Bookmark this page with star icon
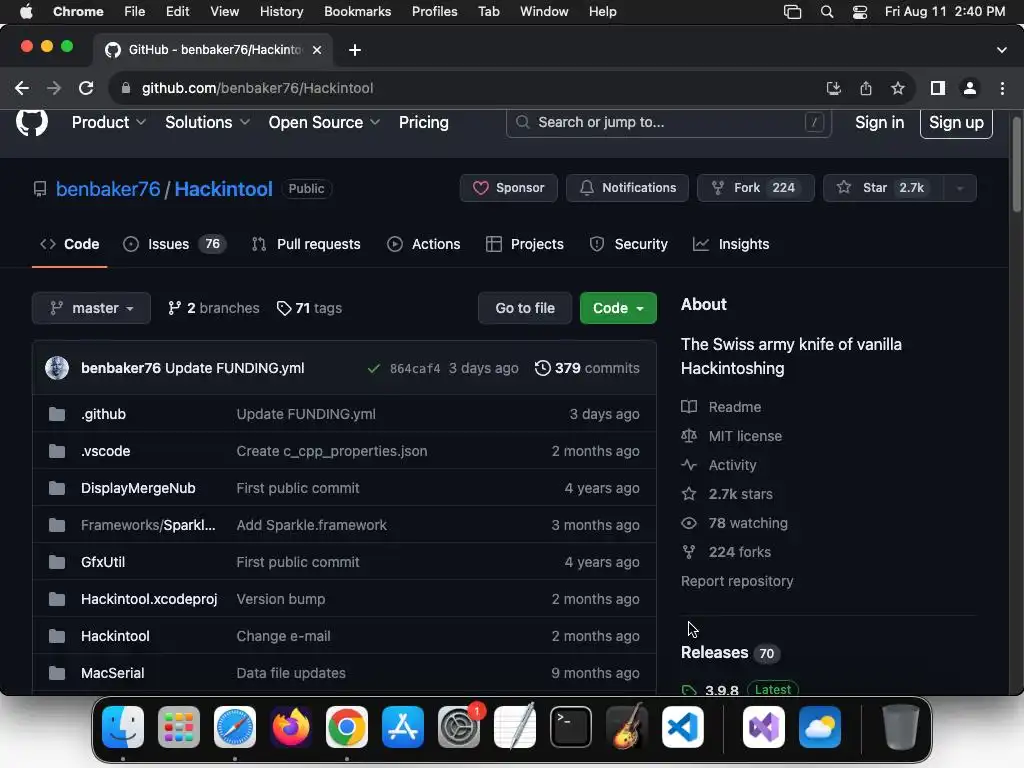 pyautogui.click(x=898, y=88)
